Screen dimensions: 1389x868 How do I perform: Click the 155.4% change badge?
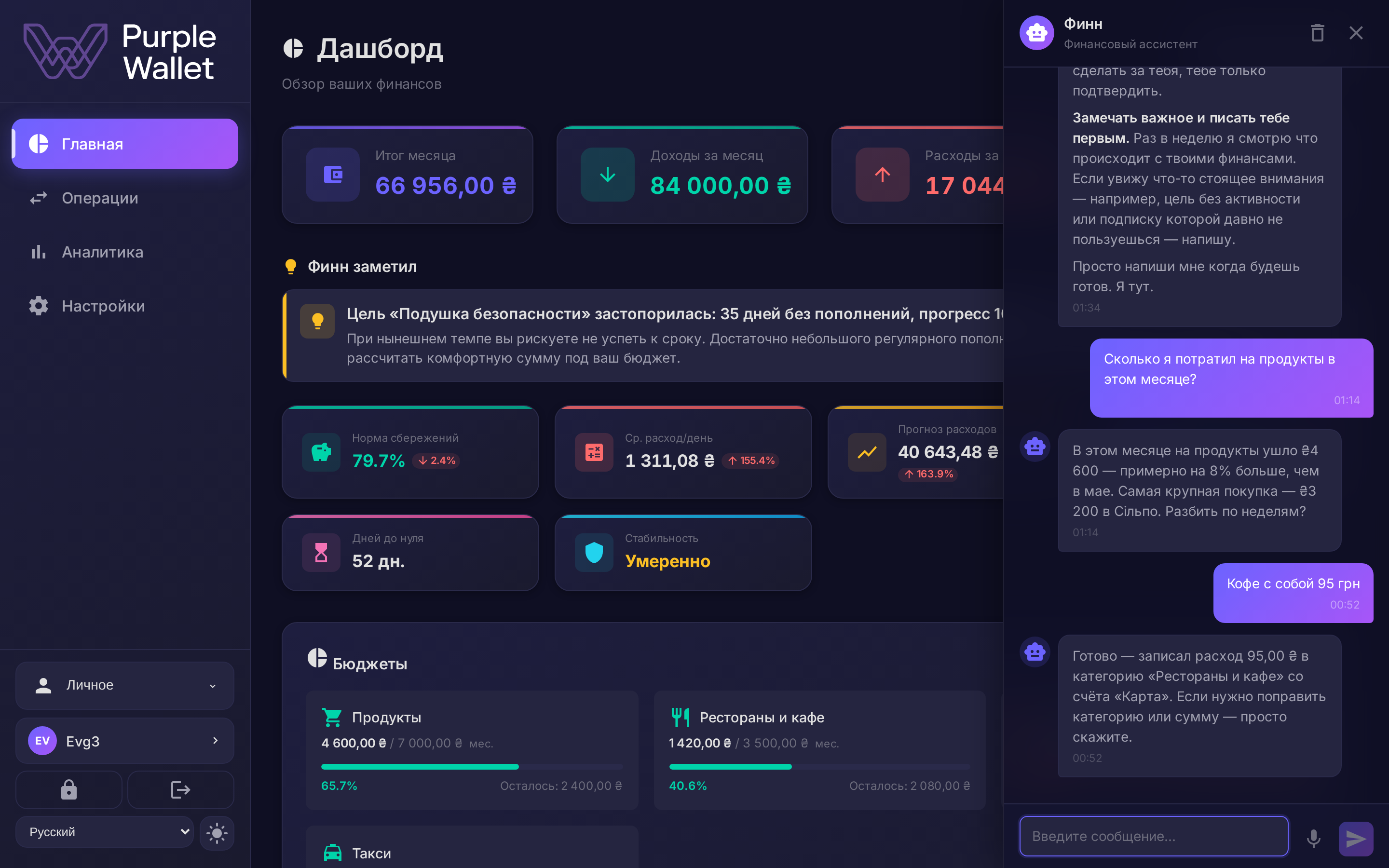point(751,461)
